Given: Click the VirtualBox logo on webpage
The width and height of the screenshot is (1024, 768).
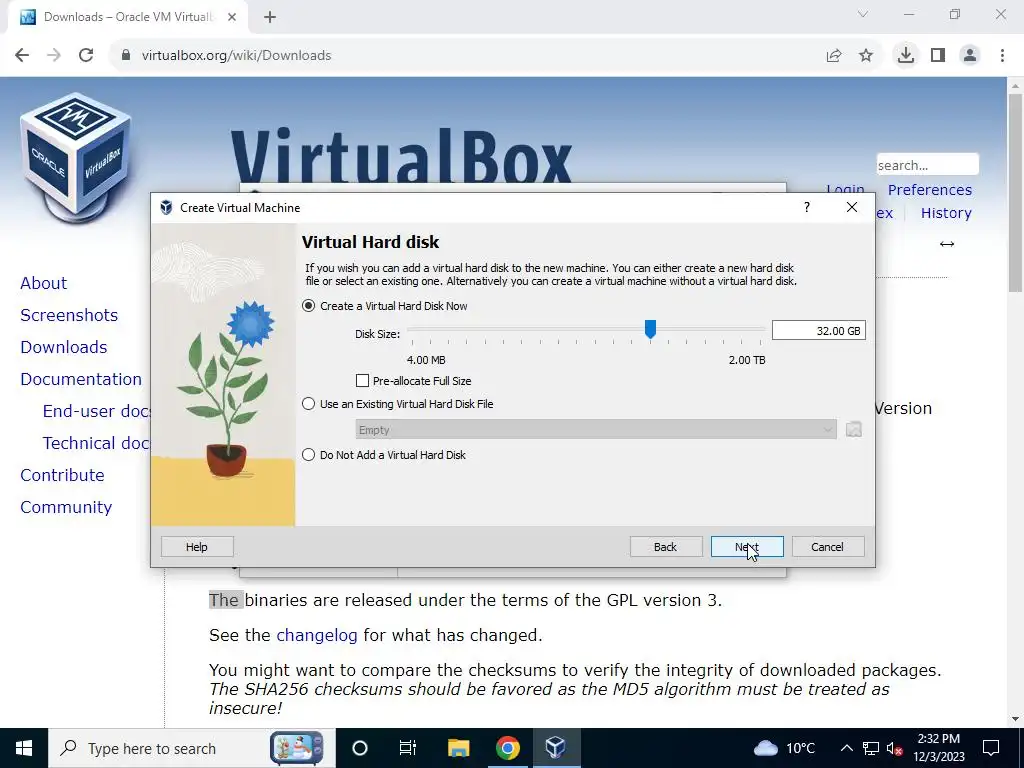Looking at the screenshot, I should (x=76, y=157).
